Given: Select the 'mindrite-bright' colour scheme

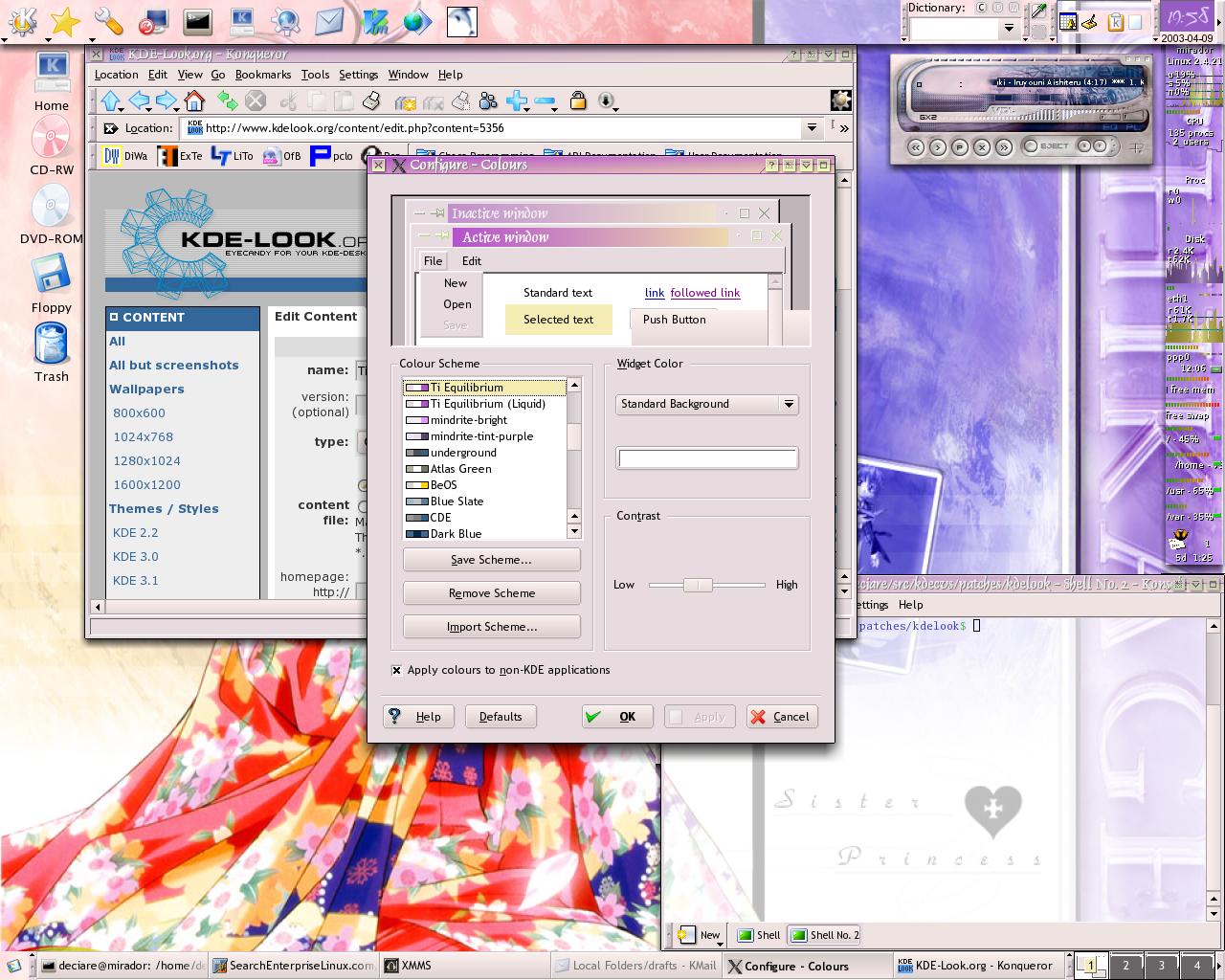Looking at the screenshot, I should click(x=485, y=420).
